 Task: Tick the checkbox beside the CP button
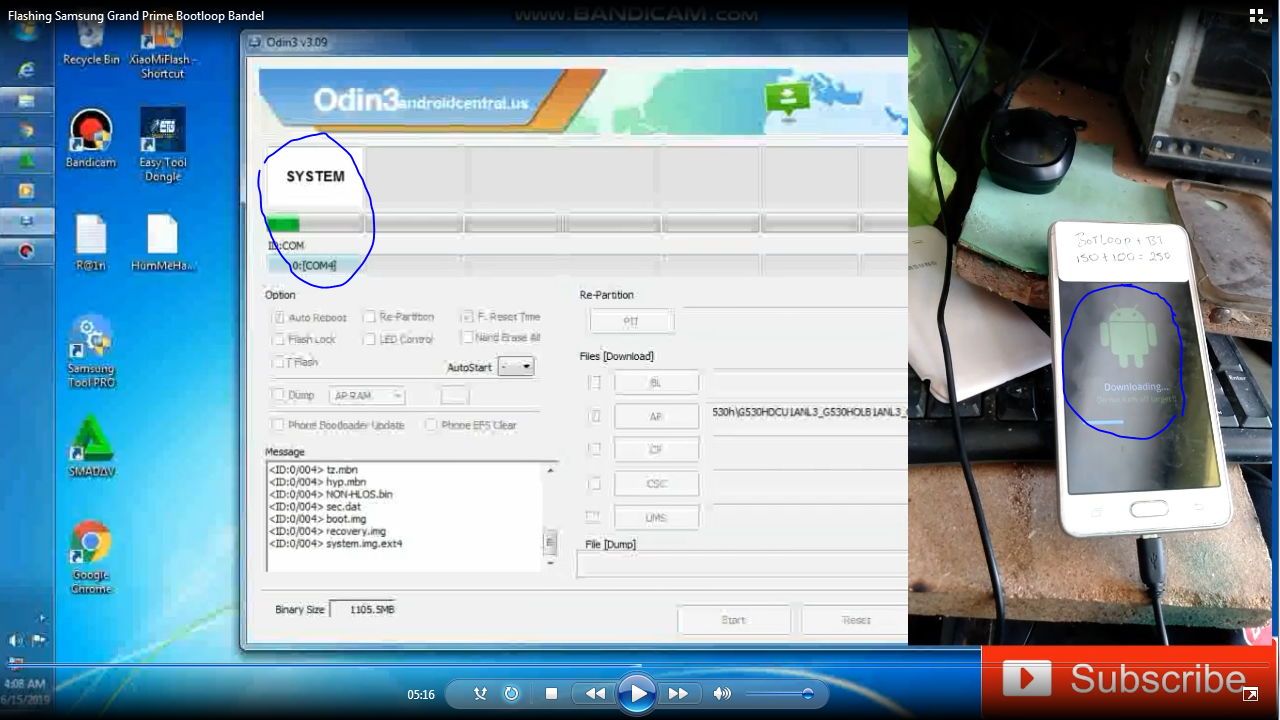(x=595, y=450)
